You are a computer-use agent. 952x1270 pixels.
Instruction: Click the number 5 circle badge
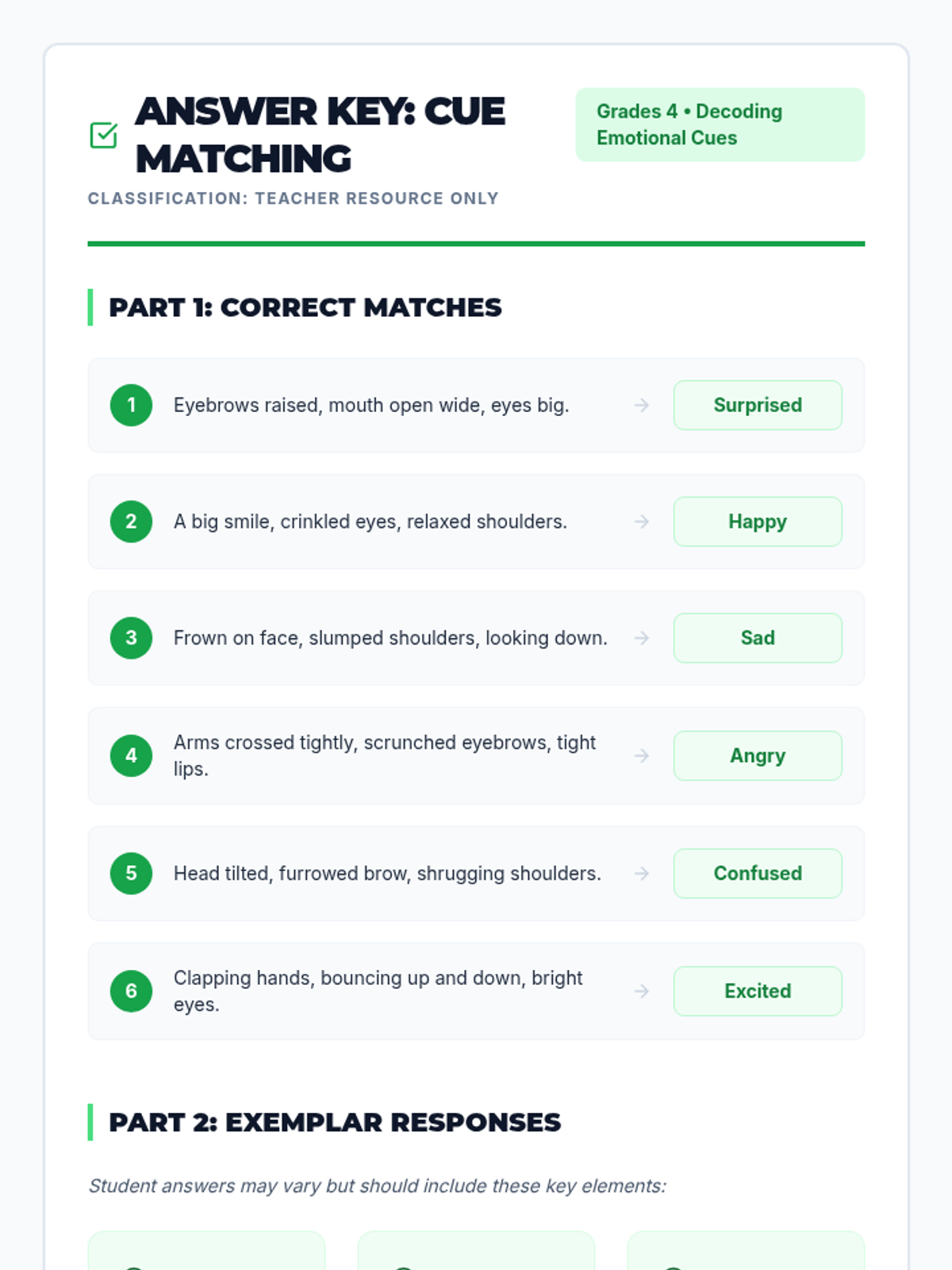(x=132, y=873)
